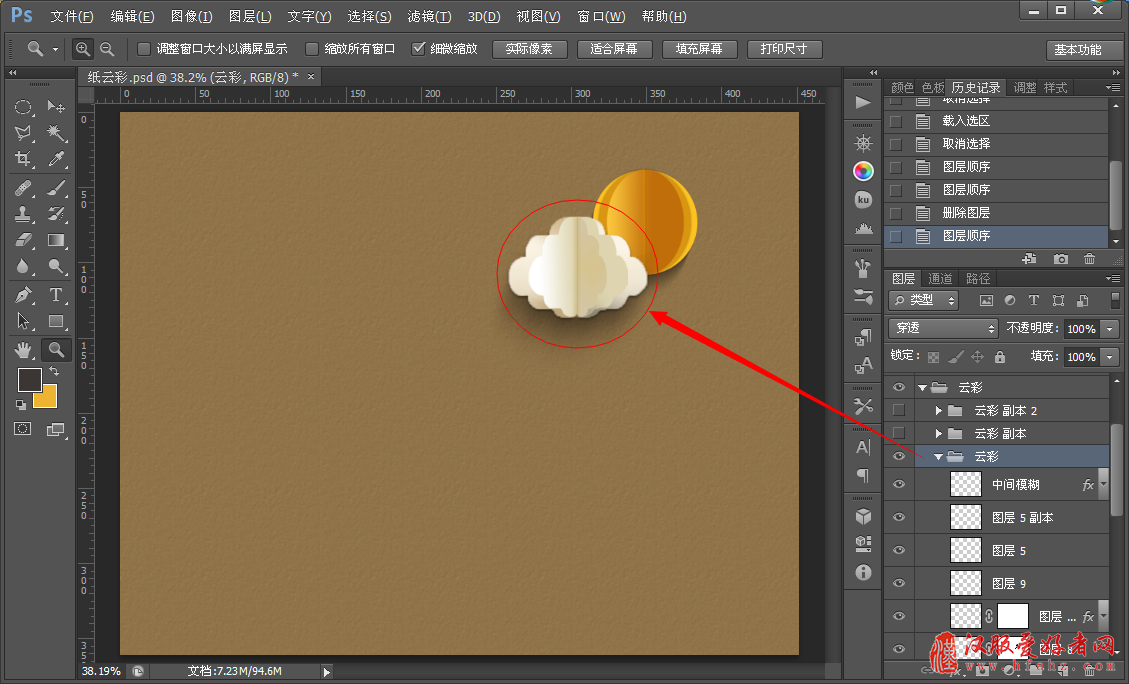1129x684 pixels.
Task: Select the Move tool
Action: 55,107
